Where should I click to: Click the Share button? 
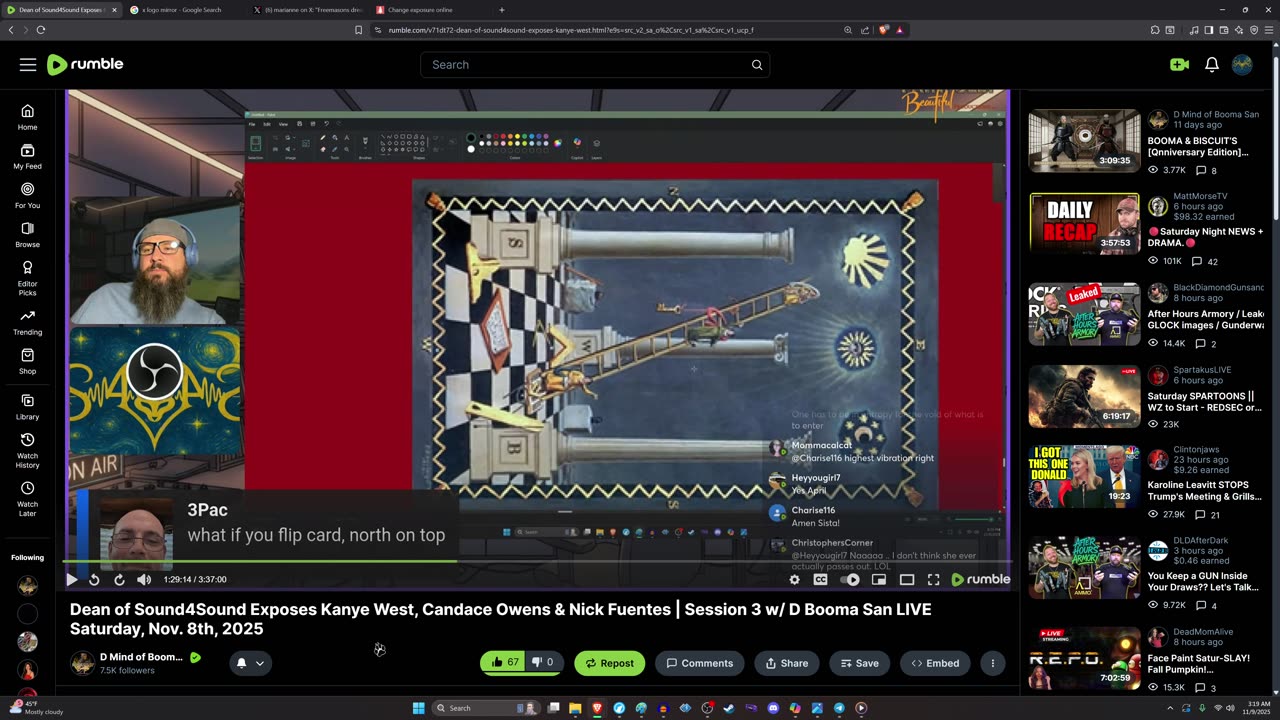point(787,663)
